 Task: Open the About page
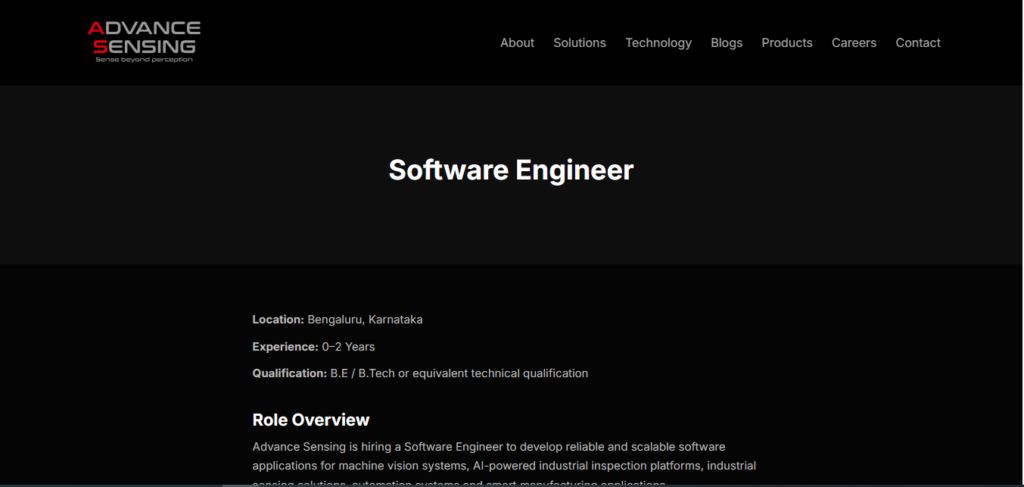pos(517,42)
